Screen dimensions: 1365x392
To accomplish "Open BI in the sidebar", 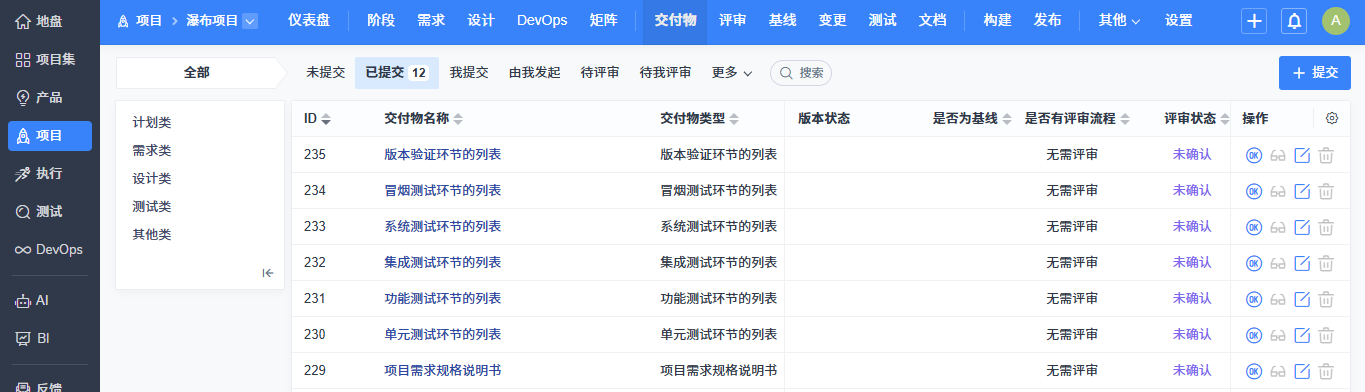I will point(50,338).
